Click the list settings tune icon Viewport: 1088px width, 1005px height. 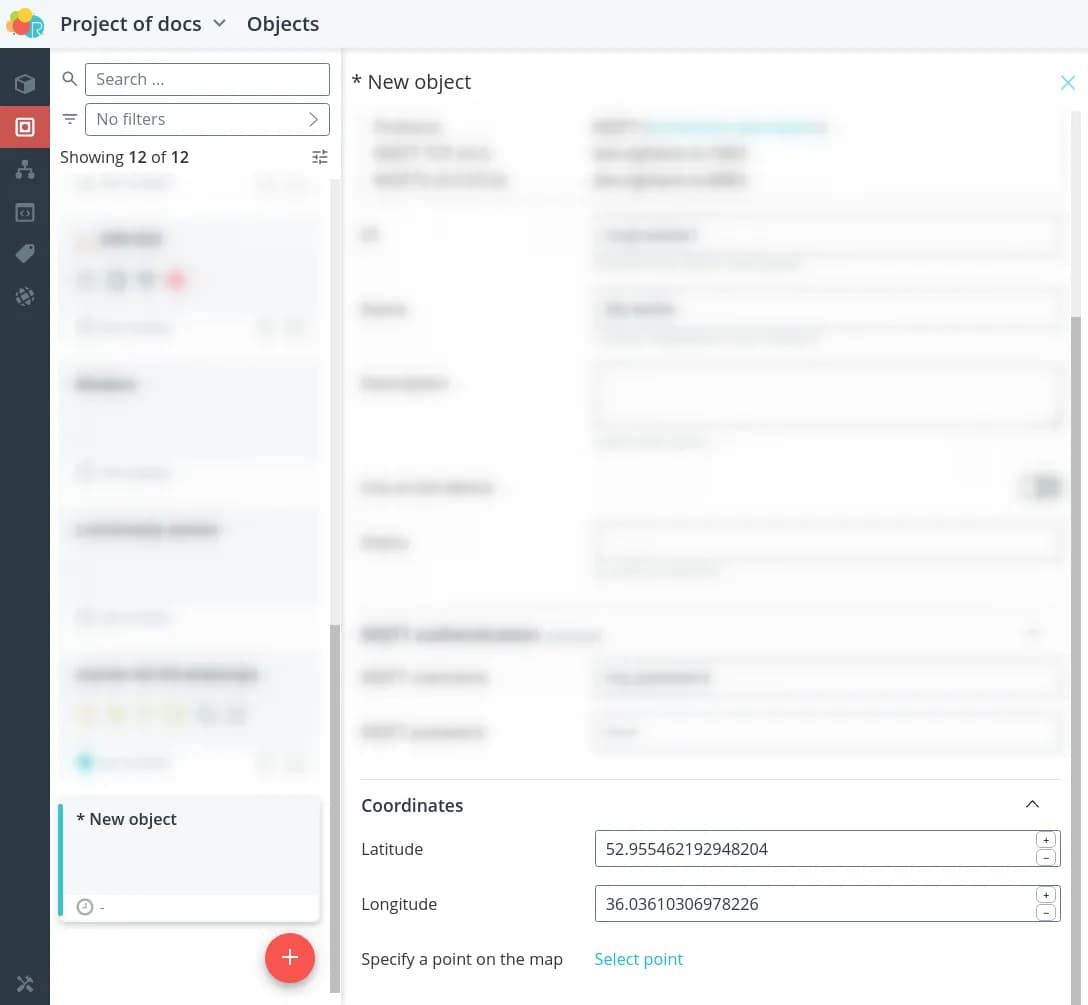(319, 157)
